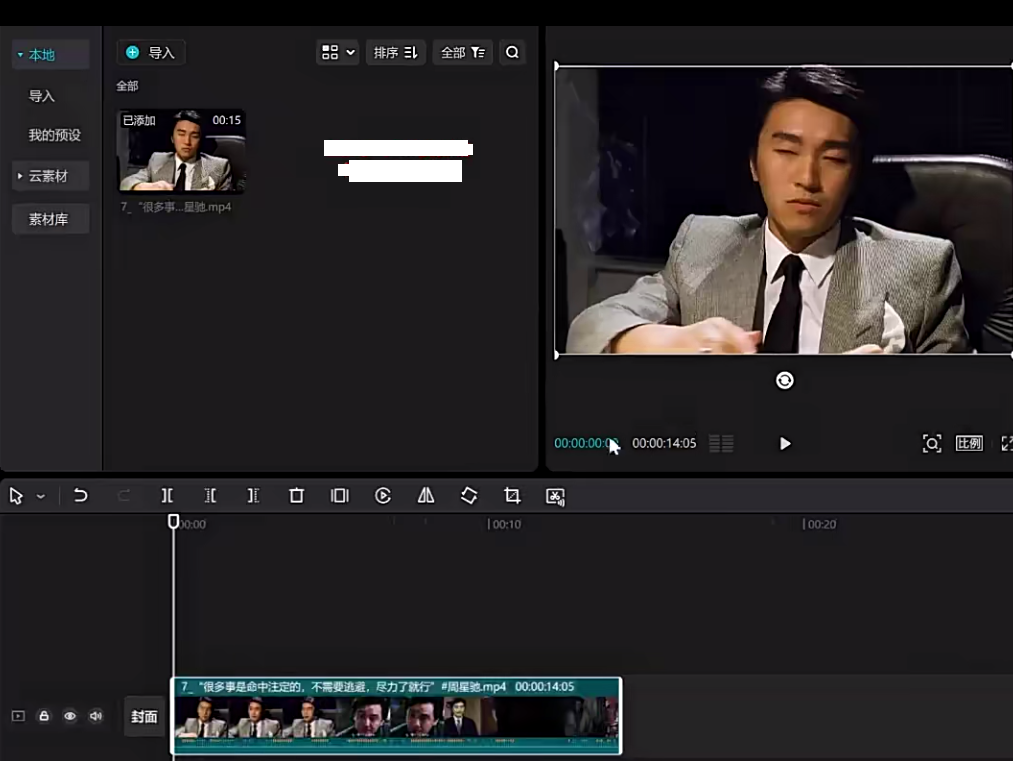Image resolution: width=1013 pixels, height=761 pixels.
Task: Click the 周星驰 video thumbnail in media panel
Action: pos(181,151)
